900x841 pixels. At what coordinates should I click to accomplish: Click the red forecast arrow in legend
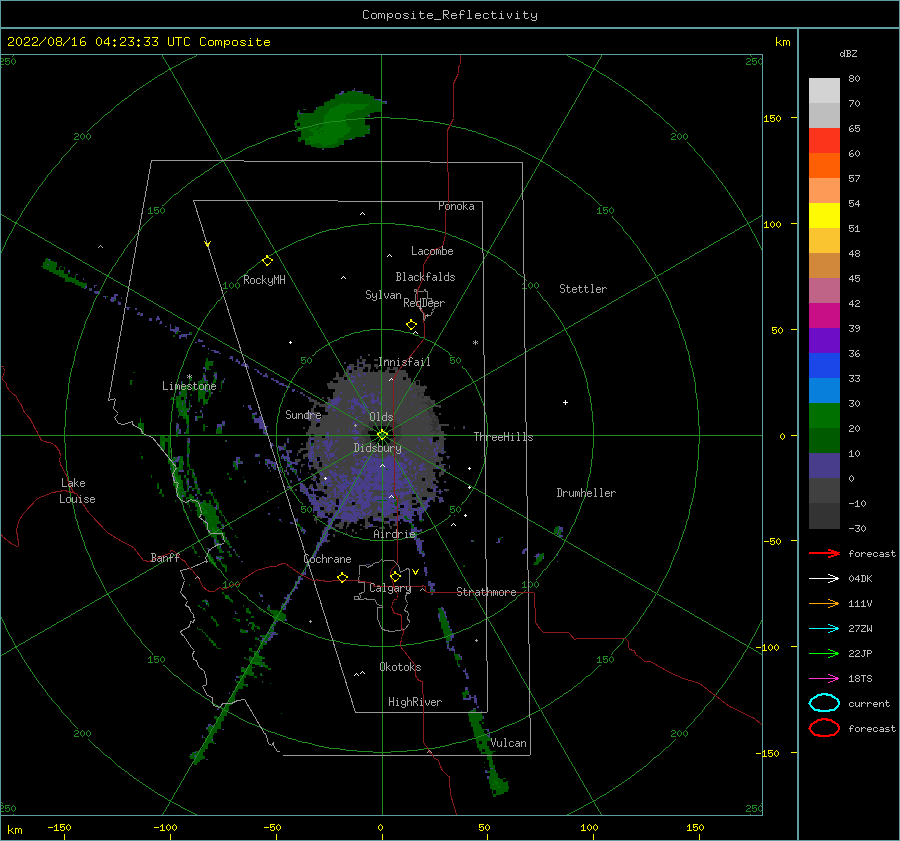(824, 553)
